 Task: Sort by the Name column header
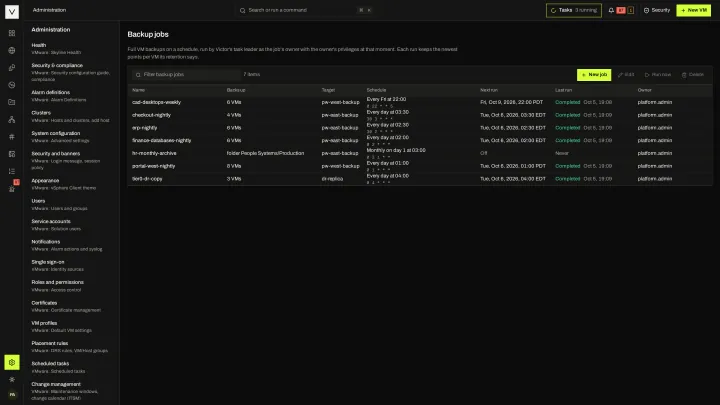pos(139,90)
